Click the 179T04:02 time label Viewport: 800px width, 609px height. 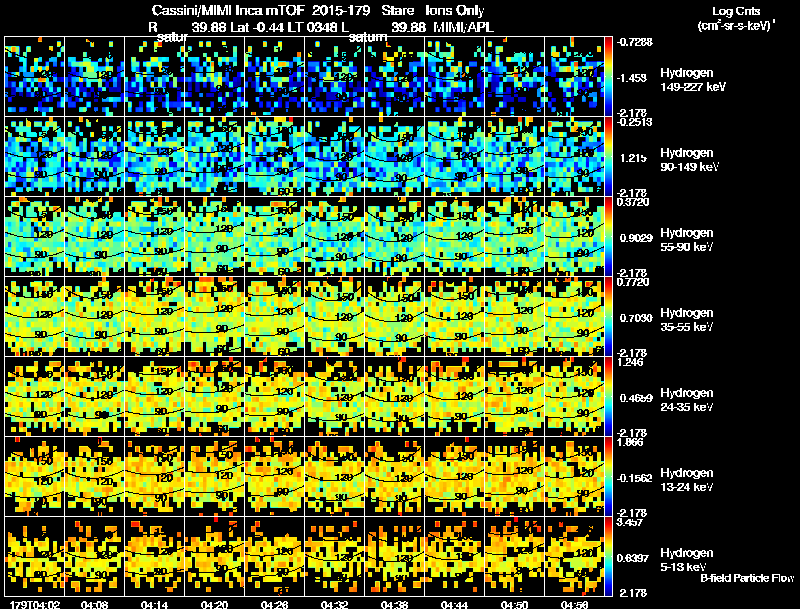coord(35,604)
